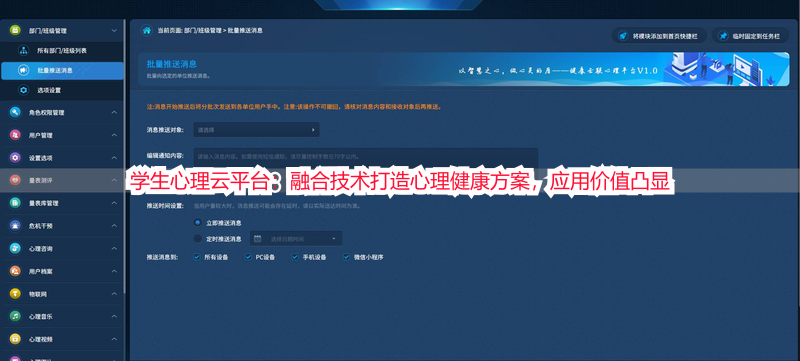Toggle the 所有设备 checkbox
The height and width of the screenshot is (361, 800).
point(196,257)
